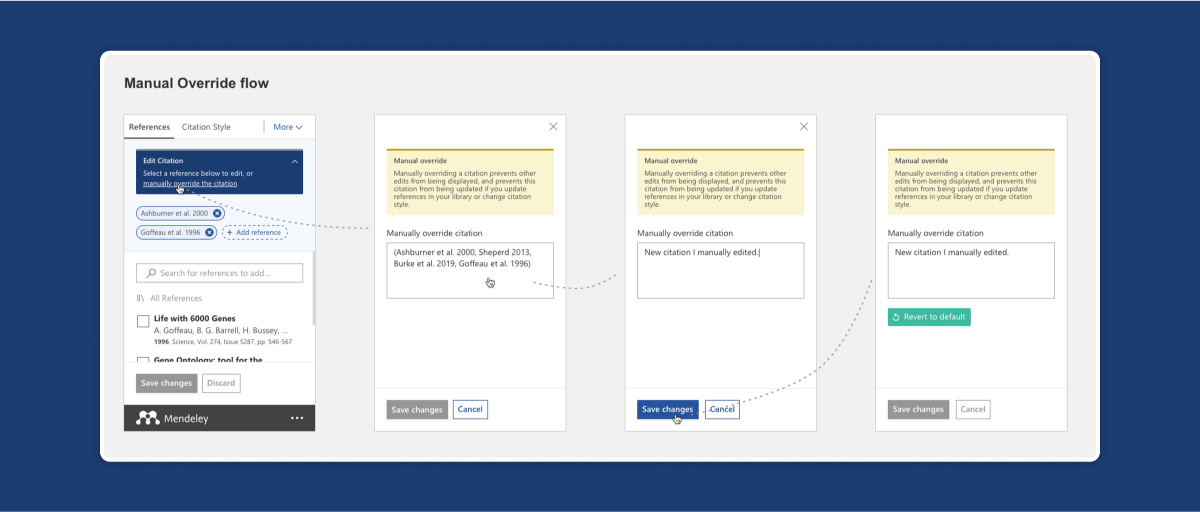Viewport: 1200px width, 512px height.
Task: Open the three-dot menu in the Mendeley footer
Action: (297, 418)
